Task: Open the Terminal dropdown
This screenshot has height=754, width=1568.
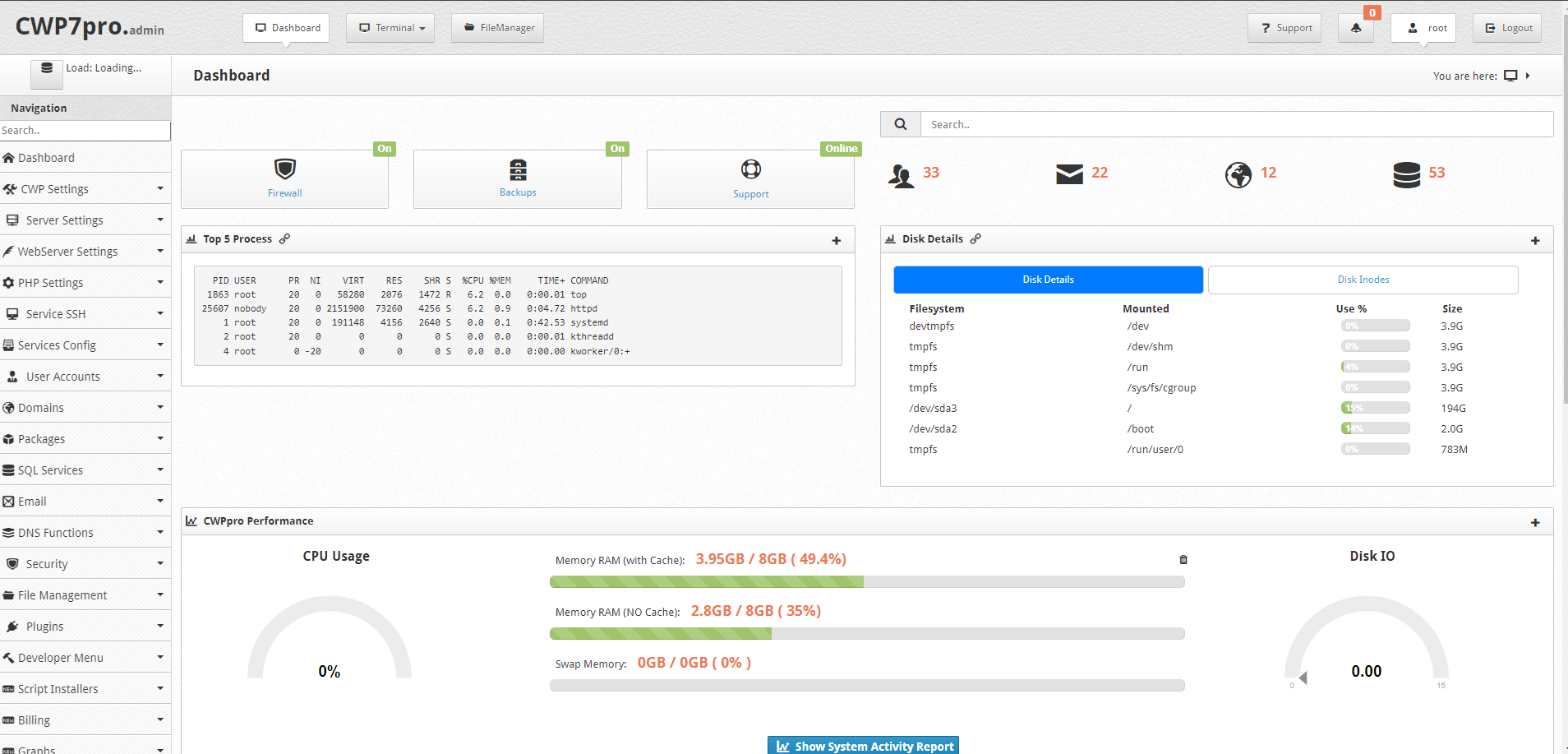Action: coord(390,28)
